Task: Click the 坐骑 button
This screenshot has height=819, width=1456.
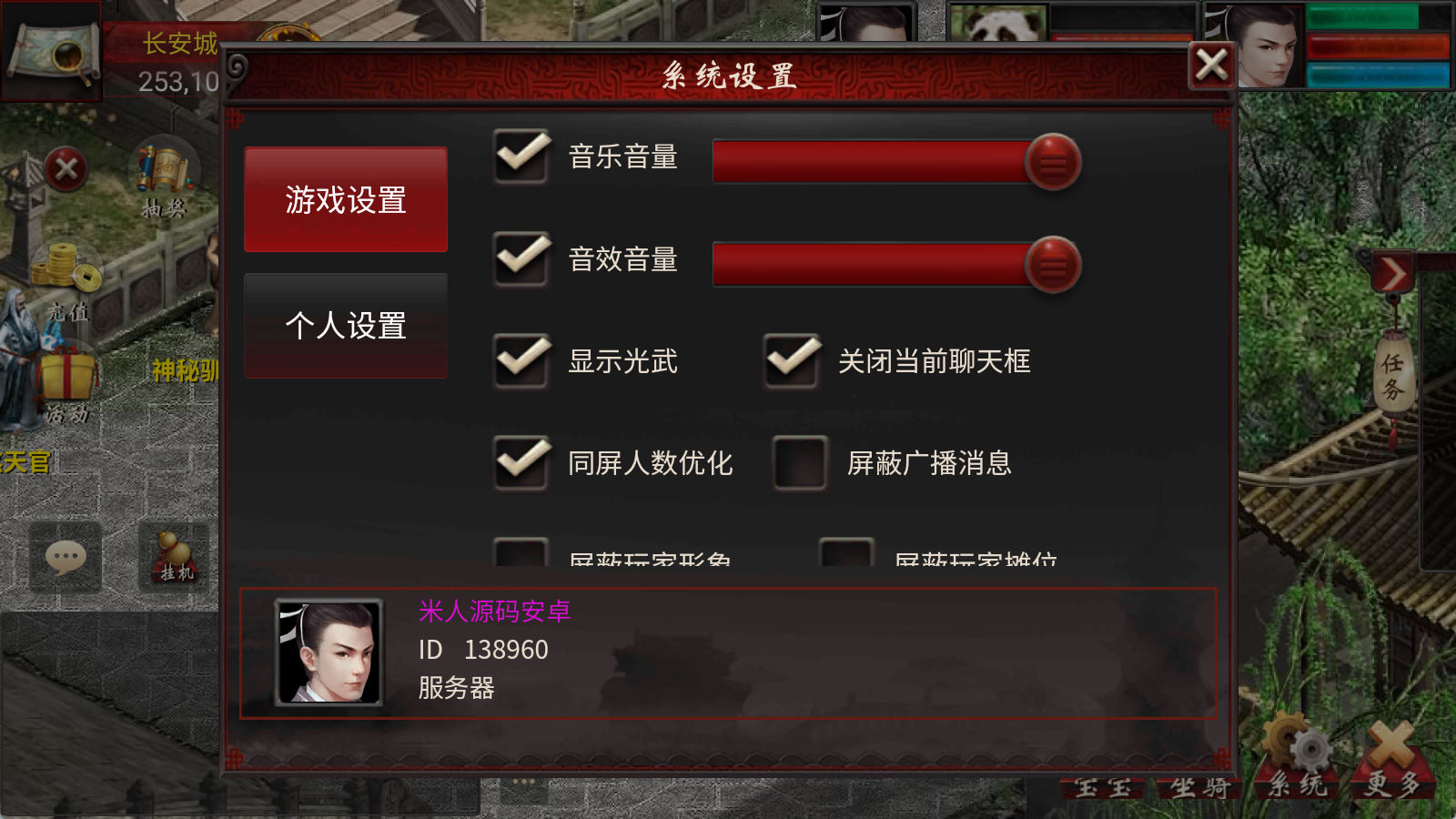Action: pos(1199,787)
